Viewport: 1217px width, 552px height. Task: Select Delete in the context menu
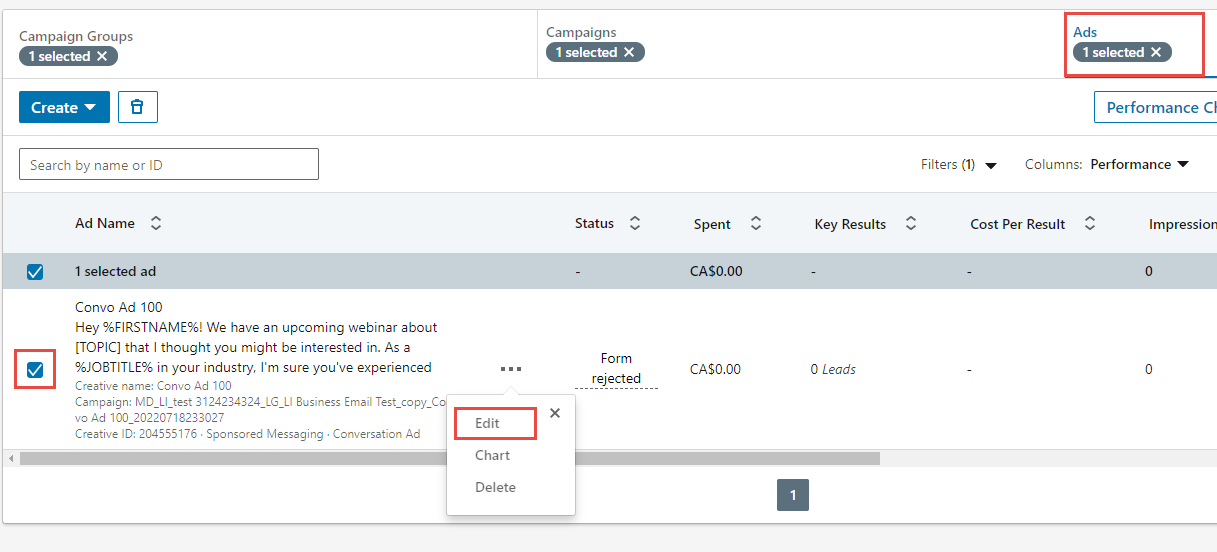tap(495, 488)
